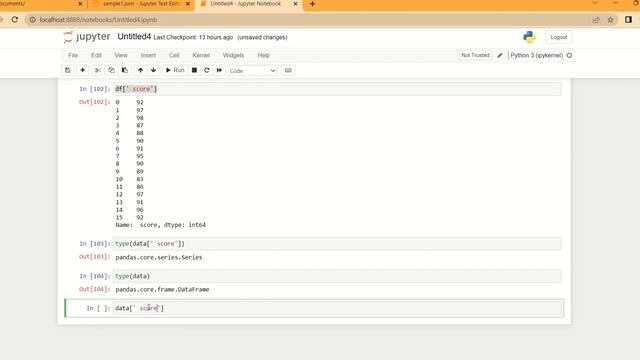640x360 pixels.
Task: Close the Untitled4 browser tab
Action: [296, 4]
